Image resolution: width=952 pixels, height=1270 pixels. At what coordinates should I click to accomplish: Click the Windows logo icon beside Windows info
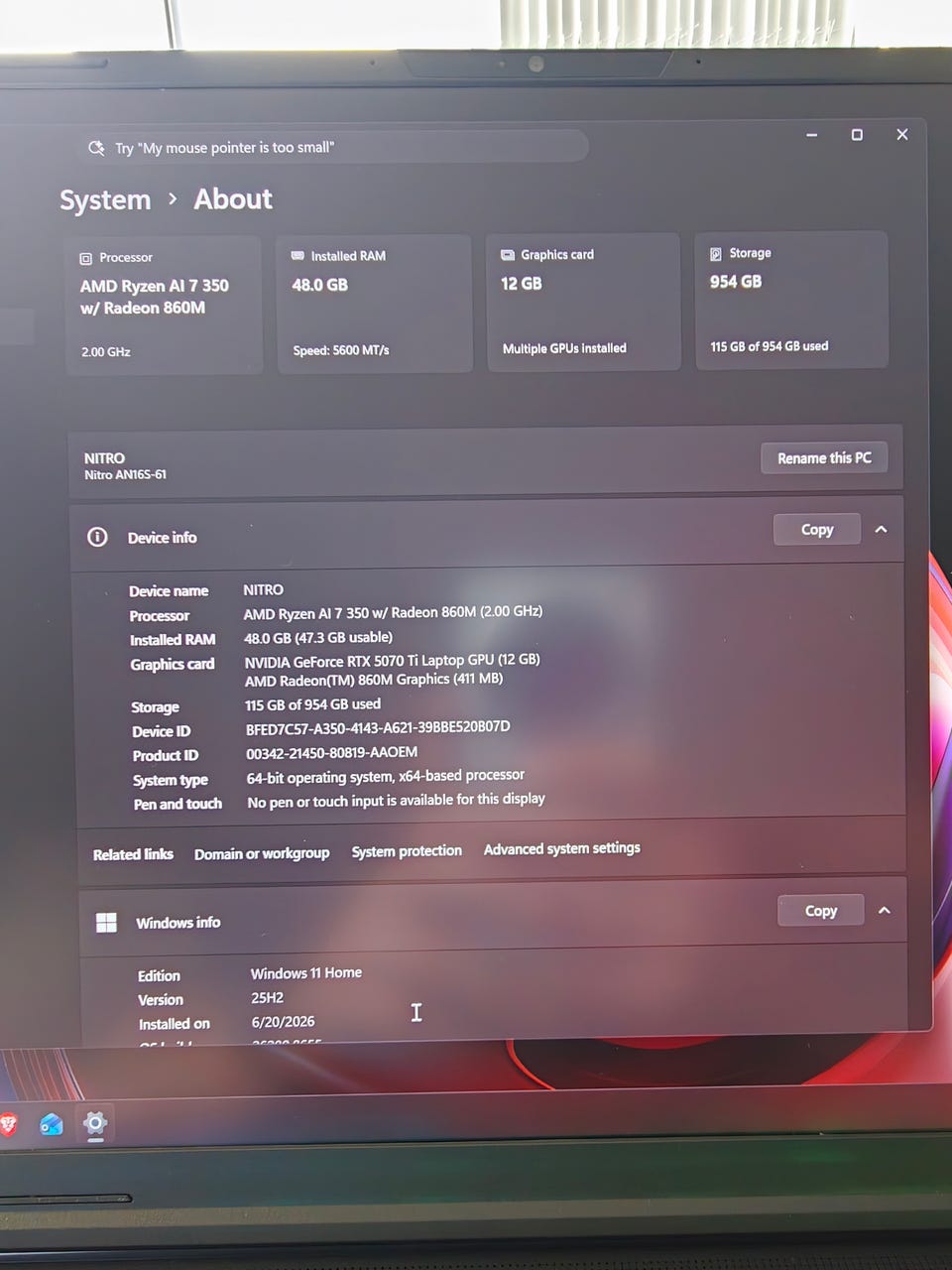coord(106,923)
